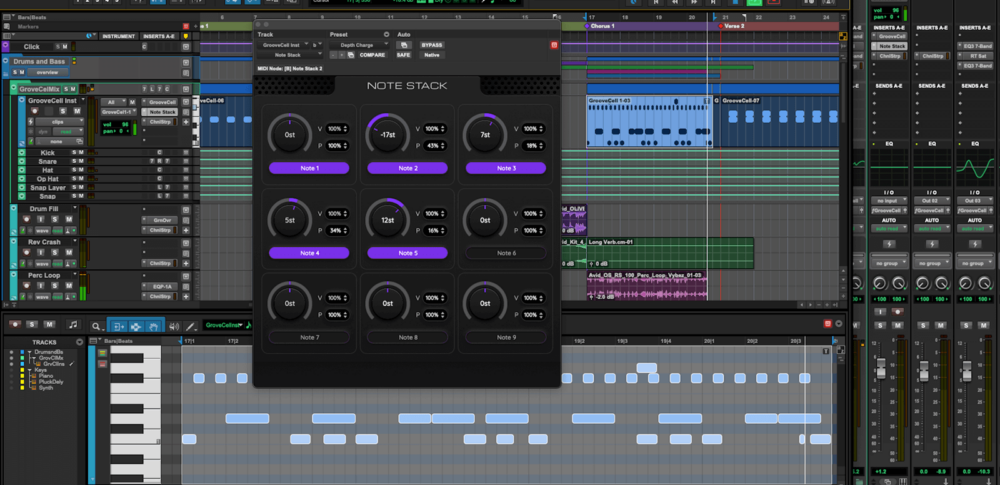
Task: Select the Grabber hand tool in MIDI editor
Action: [x=153, y=325]
